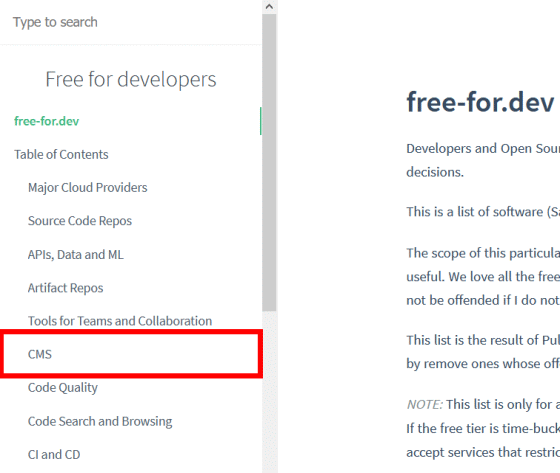Go to the Code Quality section
560x473 pixels.
tap(63, 388)
